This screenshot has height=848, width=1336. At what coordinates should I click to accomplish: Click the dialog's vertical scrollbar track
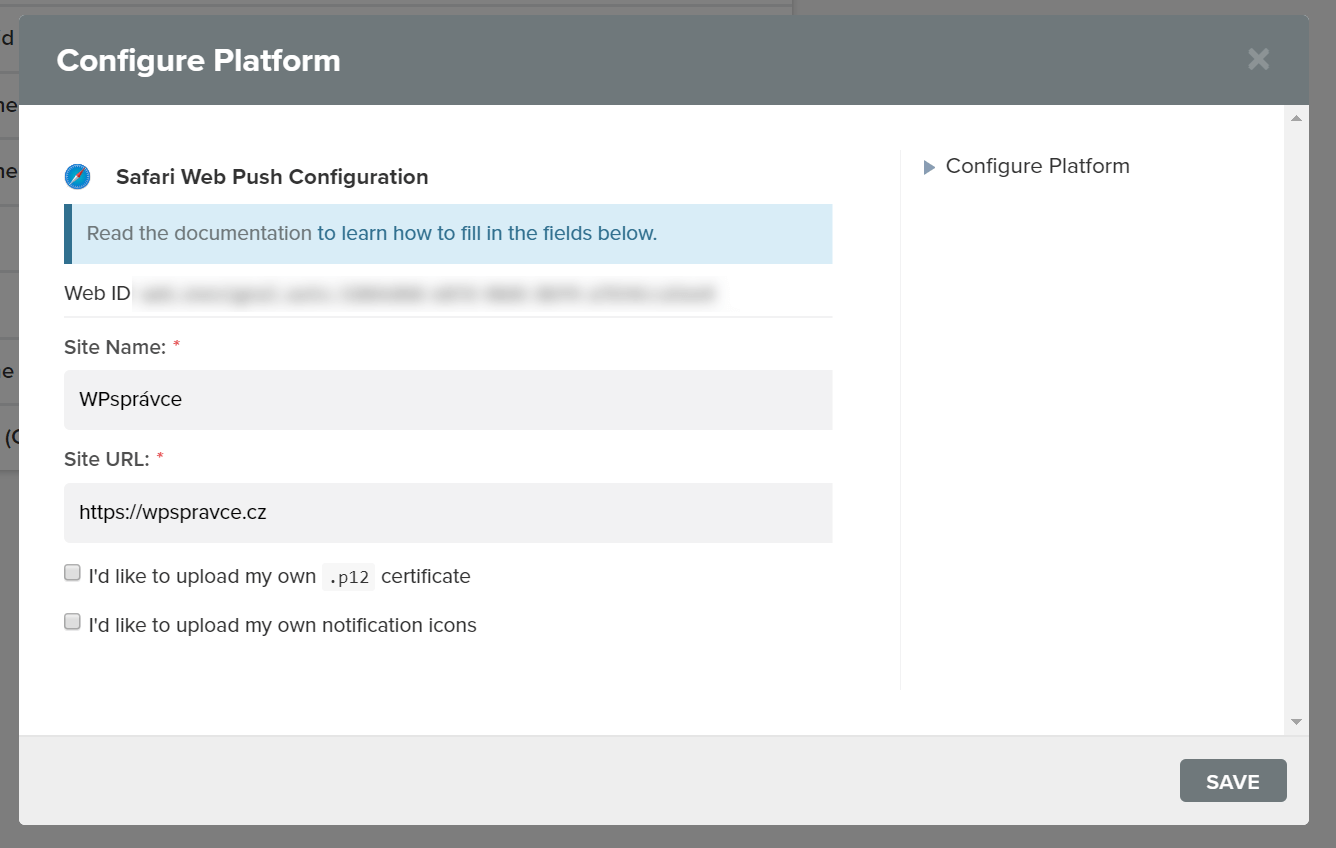click(x=1296, y=420)
